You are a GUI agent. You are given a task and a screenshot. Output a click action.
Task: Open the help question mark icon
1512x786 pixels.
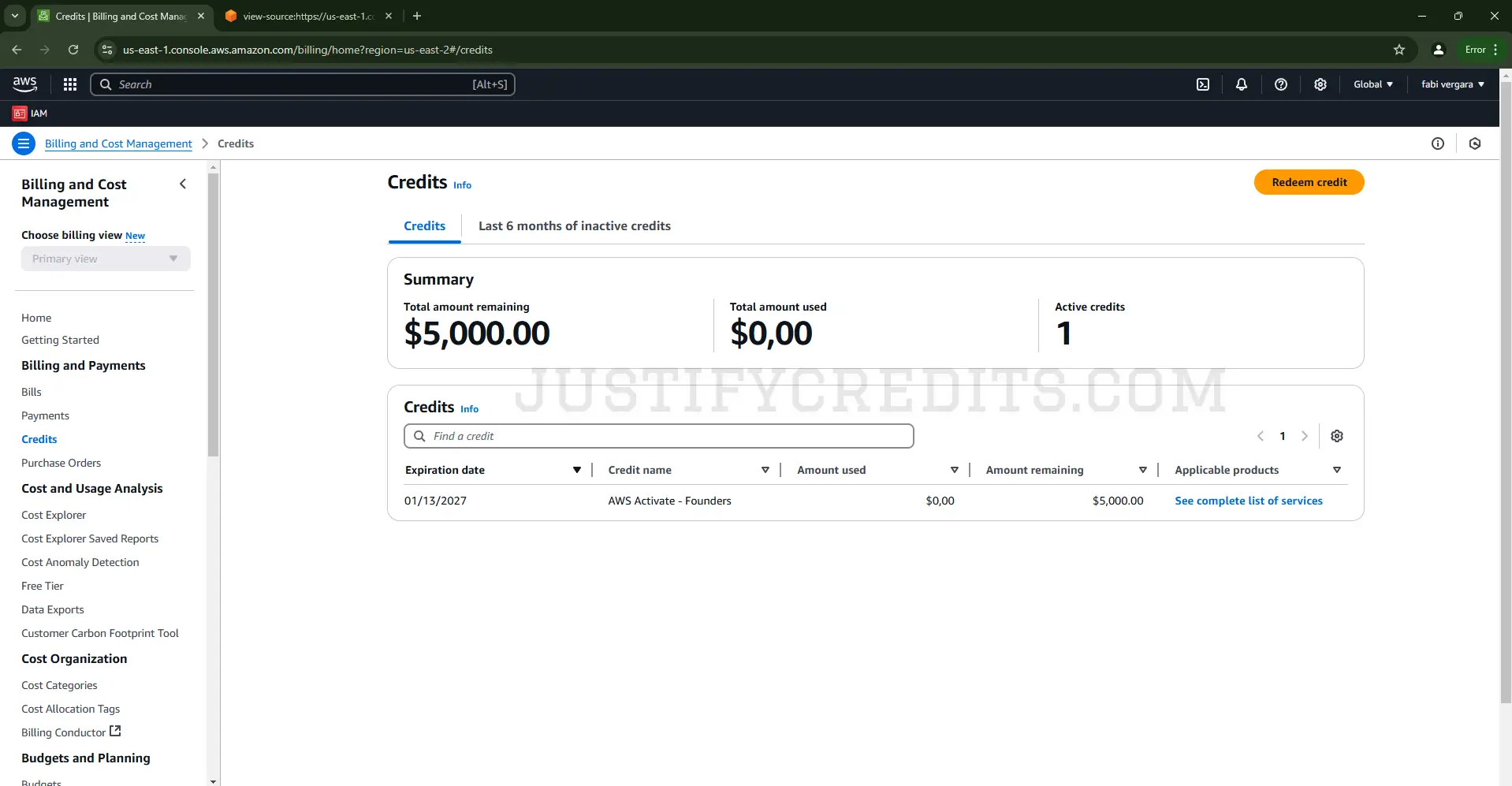[x=1281, y=84]
